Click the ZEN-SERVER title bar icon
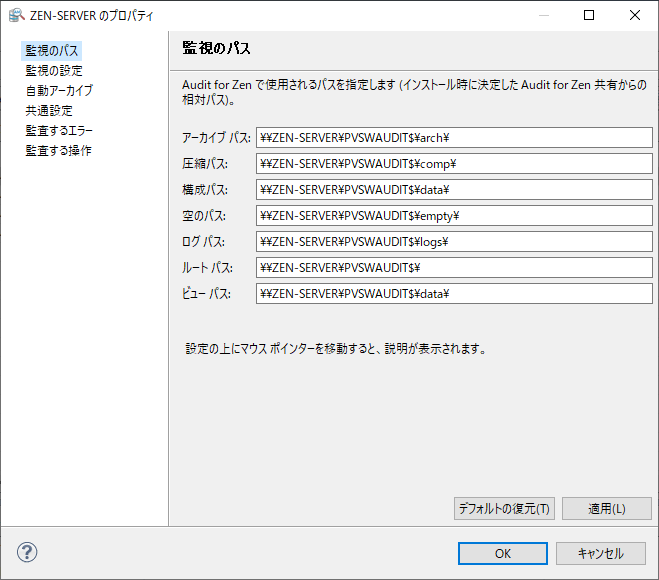 pyautogui.click(x=16, y=15)
